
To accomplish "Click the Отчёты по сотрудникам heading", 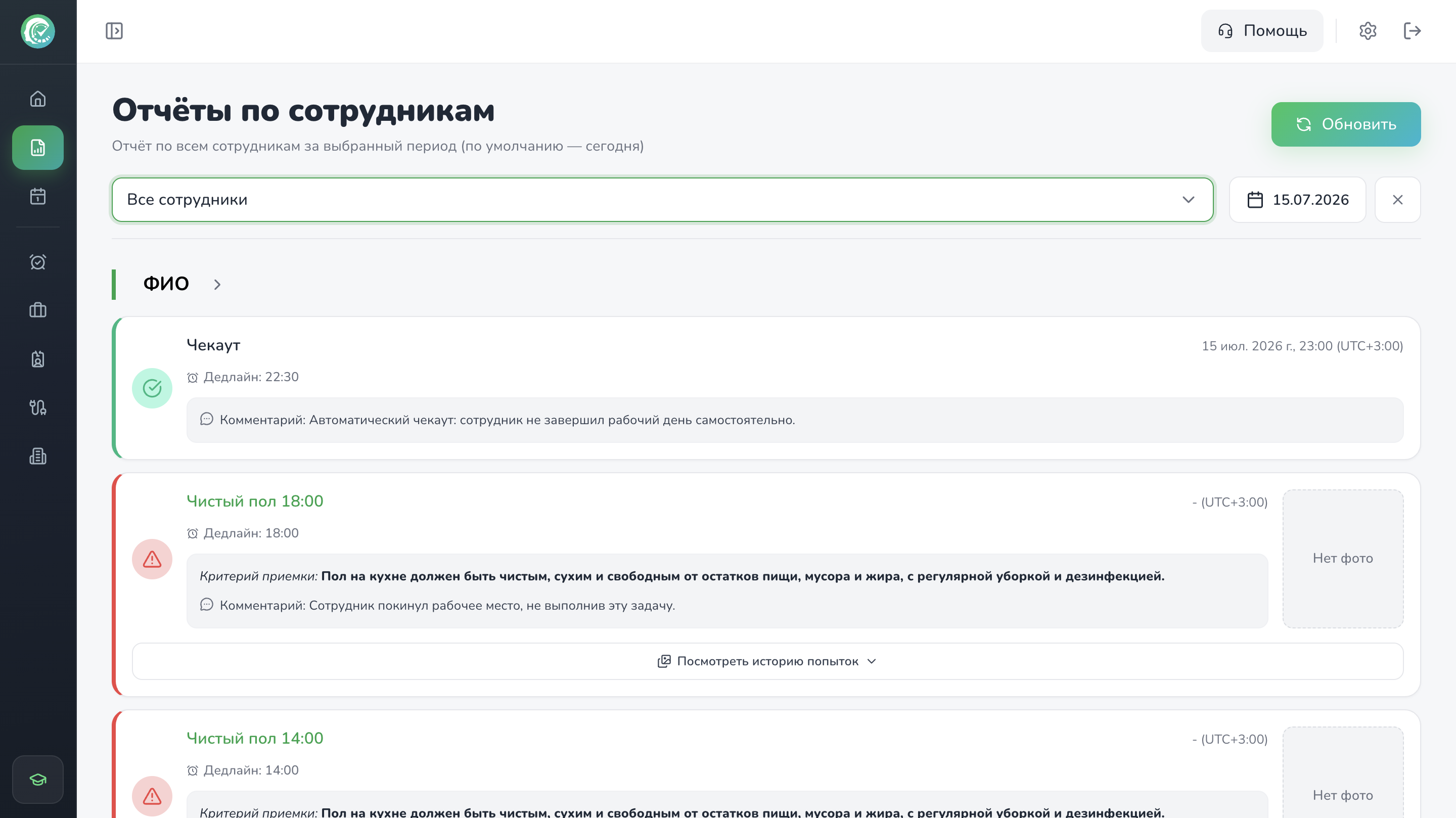I will click(303, 110).
